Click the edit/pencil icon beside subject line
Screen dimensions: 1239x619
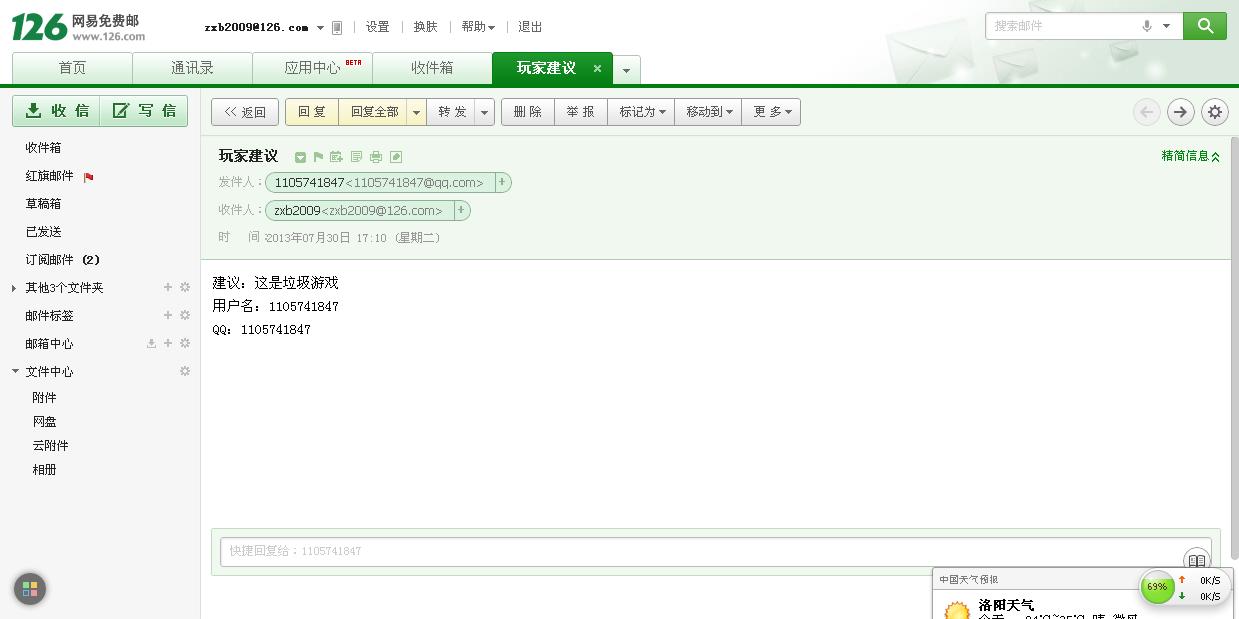(396, 157)
